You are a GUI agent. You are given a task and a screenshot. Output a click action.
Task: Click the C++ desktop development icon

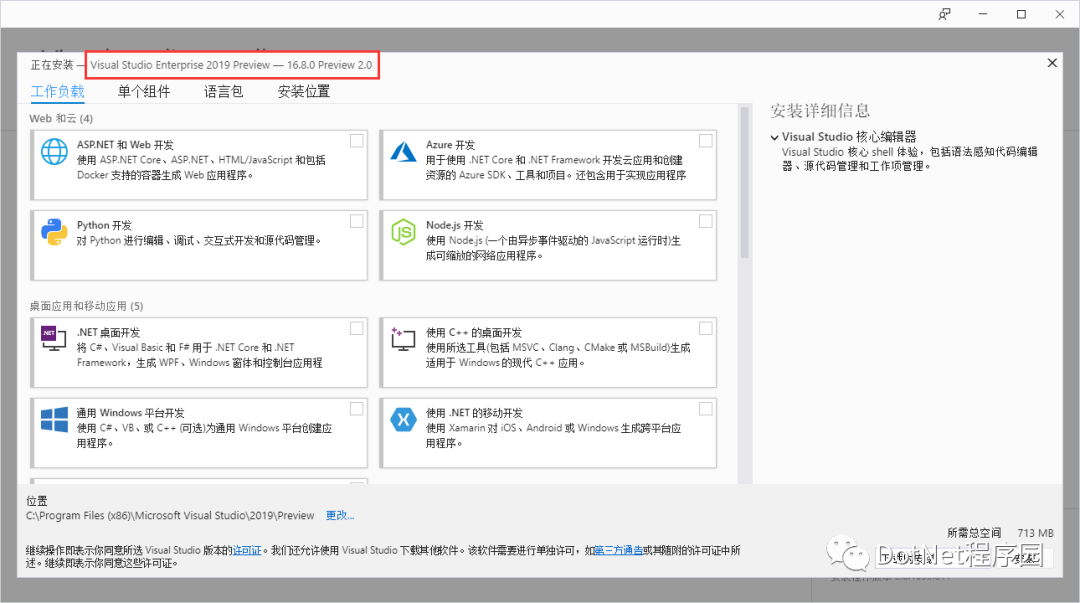pos(404,338)
